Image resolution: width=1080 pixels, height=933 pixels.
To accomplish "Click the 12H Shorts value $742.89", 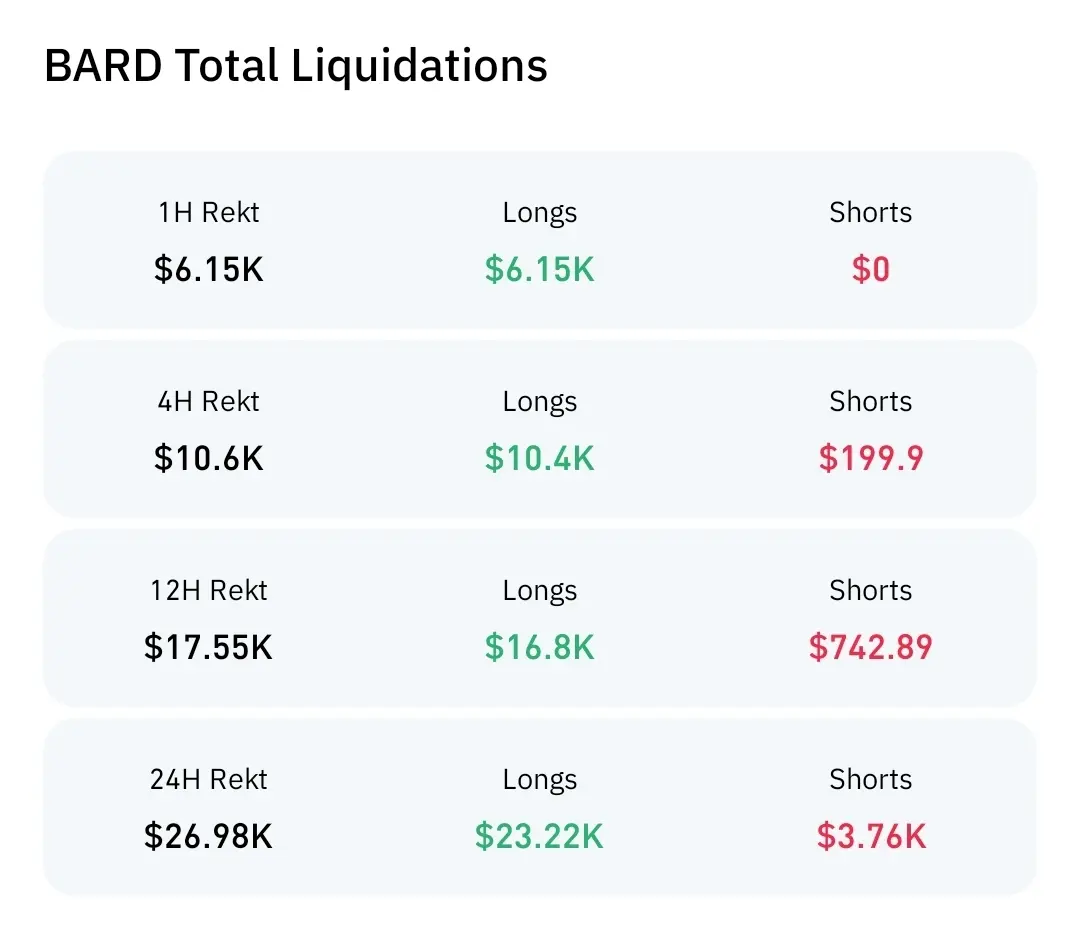I will (871, 647).
